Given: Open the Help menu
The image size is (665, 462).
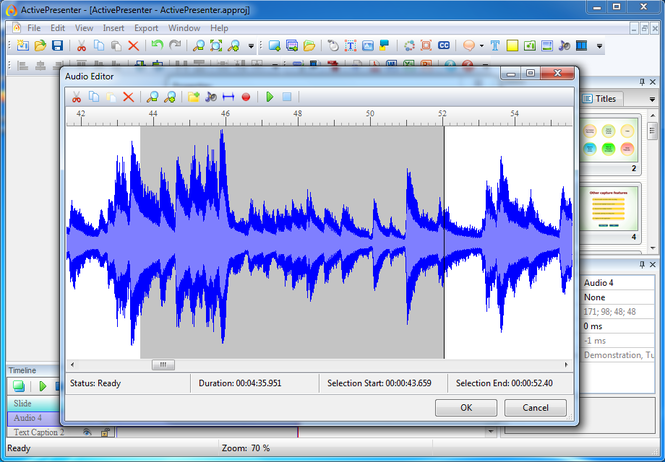Looking at the screenshot, I should coord(219,28).
